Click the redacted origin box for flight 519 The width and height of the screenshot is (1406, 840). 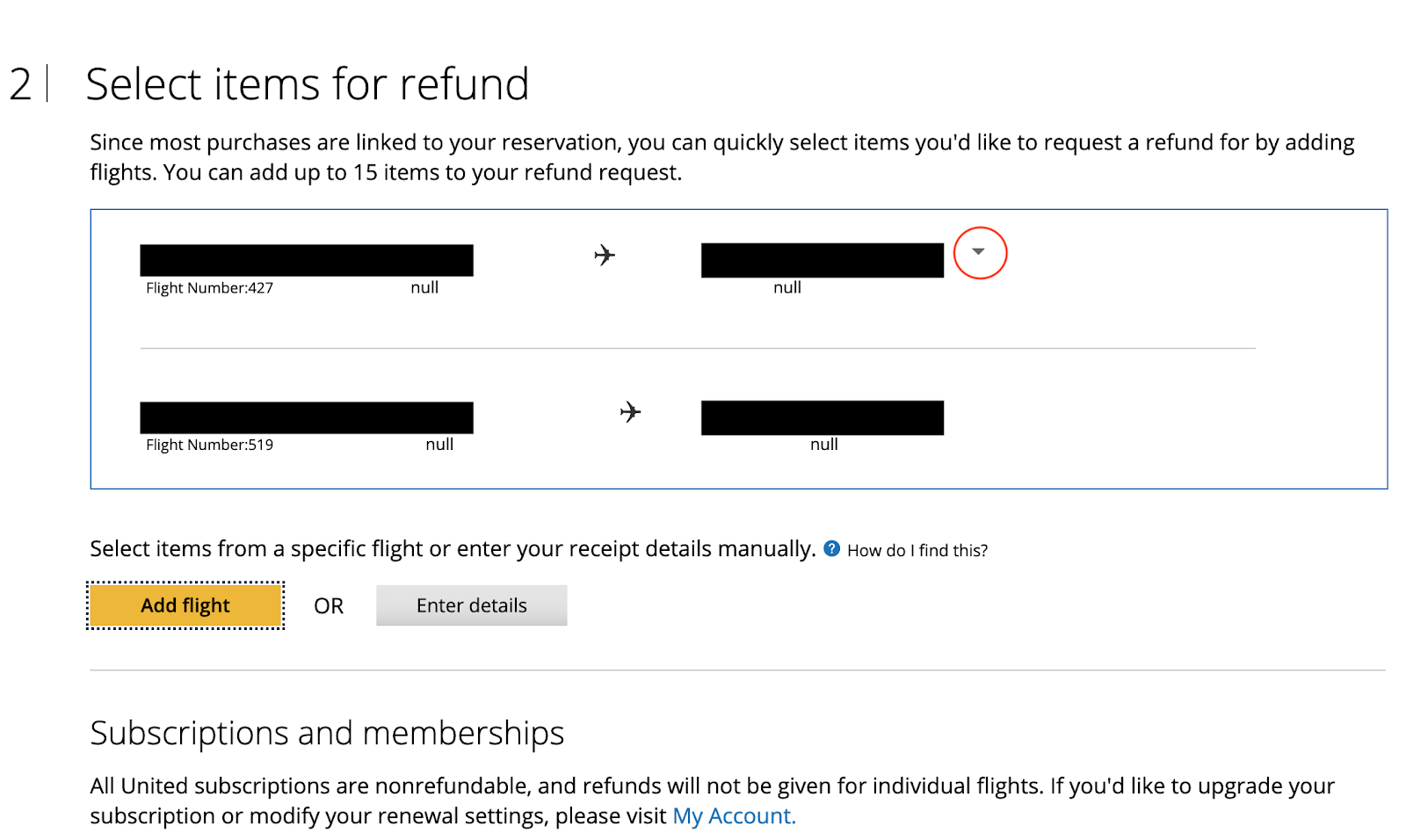(x=307, y=417)
